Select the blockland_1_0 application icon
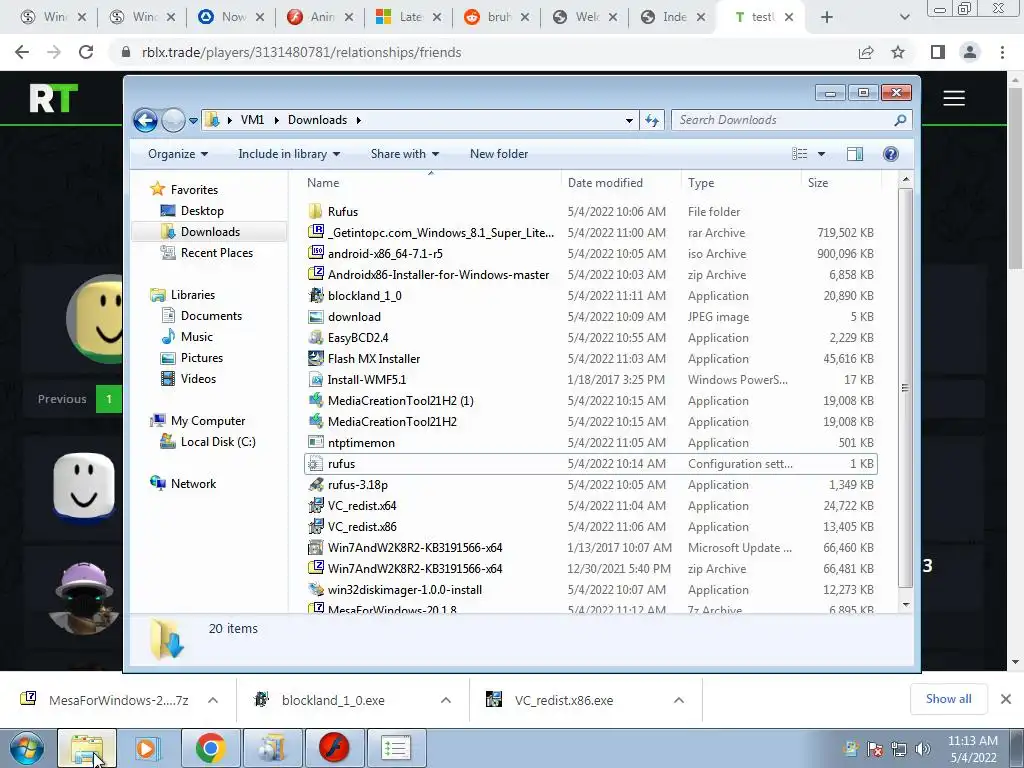 (x=315, y=296)
